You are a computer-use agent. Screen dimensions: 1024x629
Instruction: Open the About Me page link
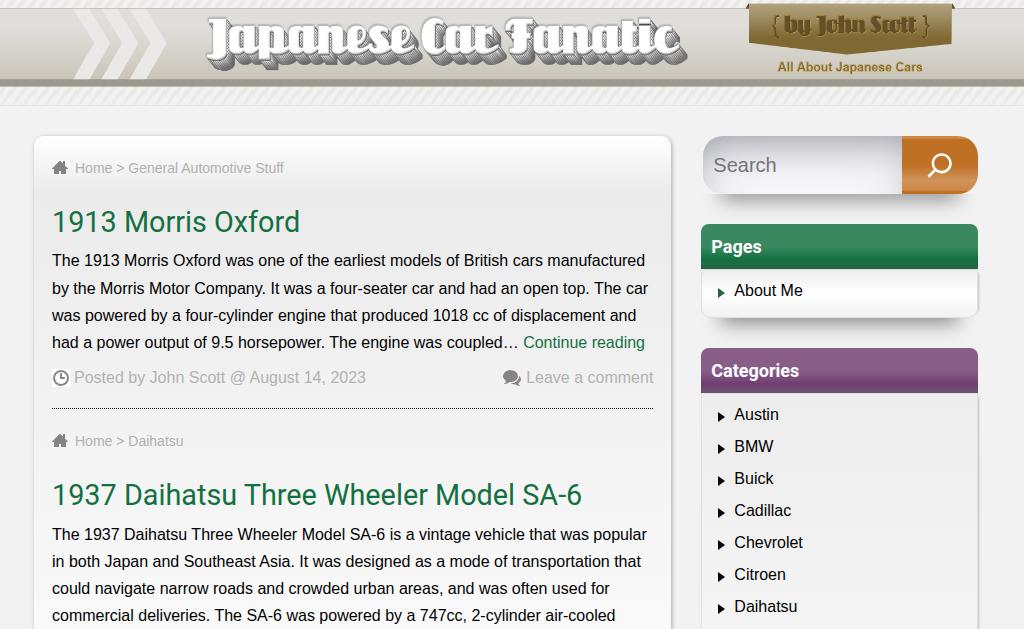768,291
